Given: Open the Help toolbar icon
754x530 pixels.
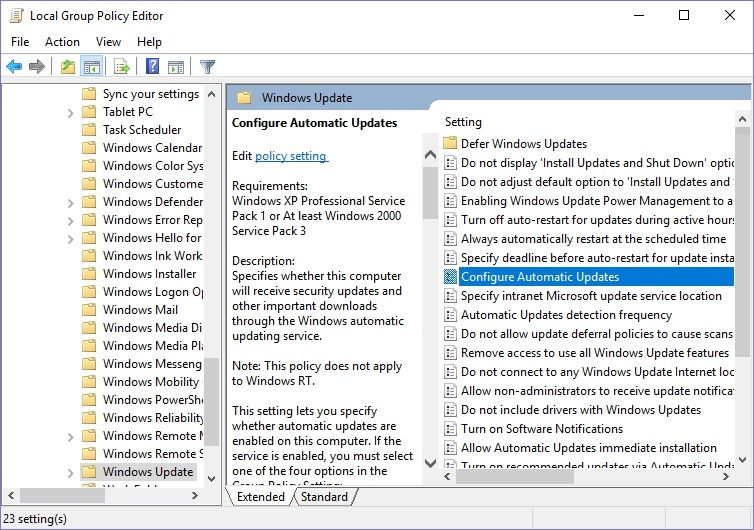Looking at the screenshot, I should point(152,66).
